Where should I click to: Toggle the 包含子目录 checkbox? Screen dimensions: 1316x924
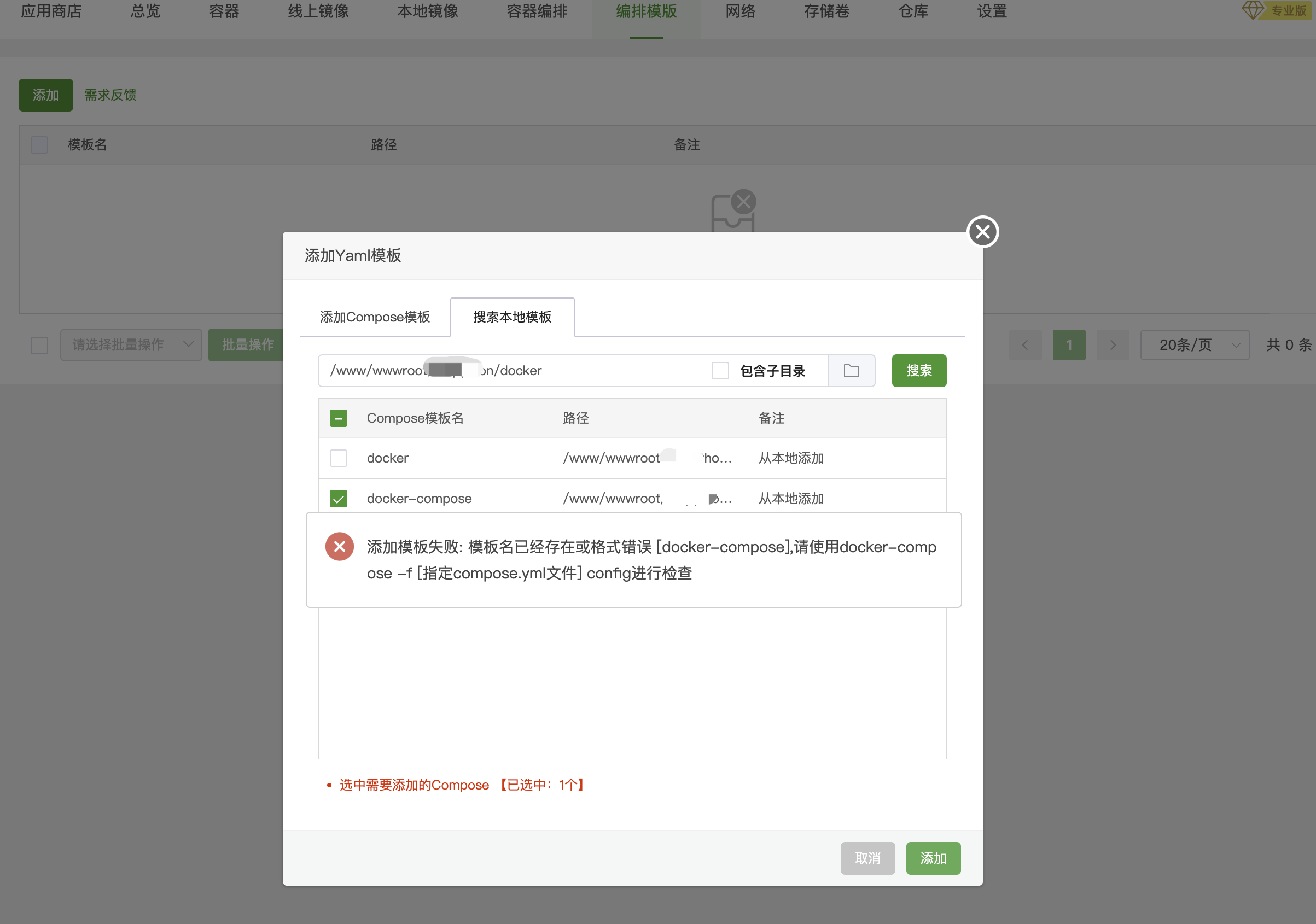click(x=720, y=371)
